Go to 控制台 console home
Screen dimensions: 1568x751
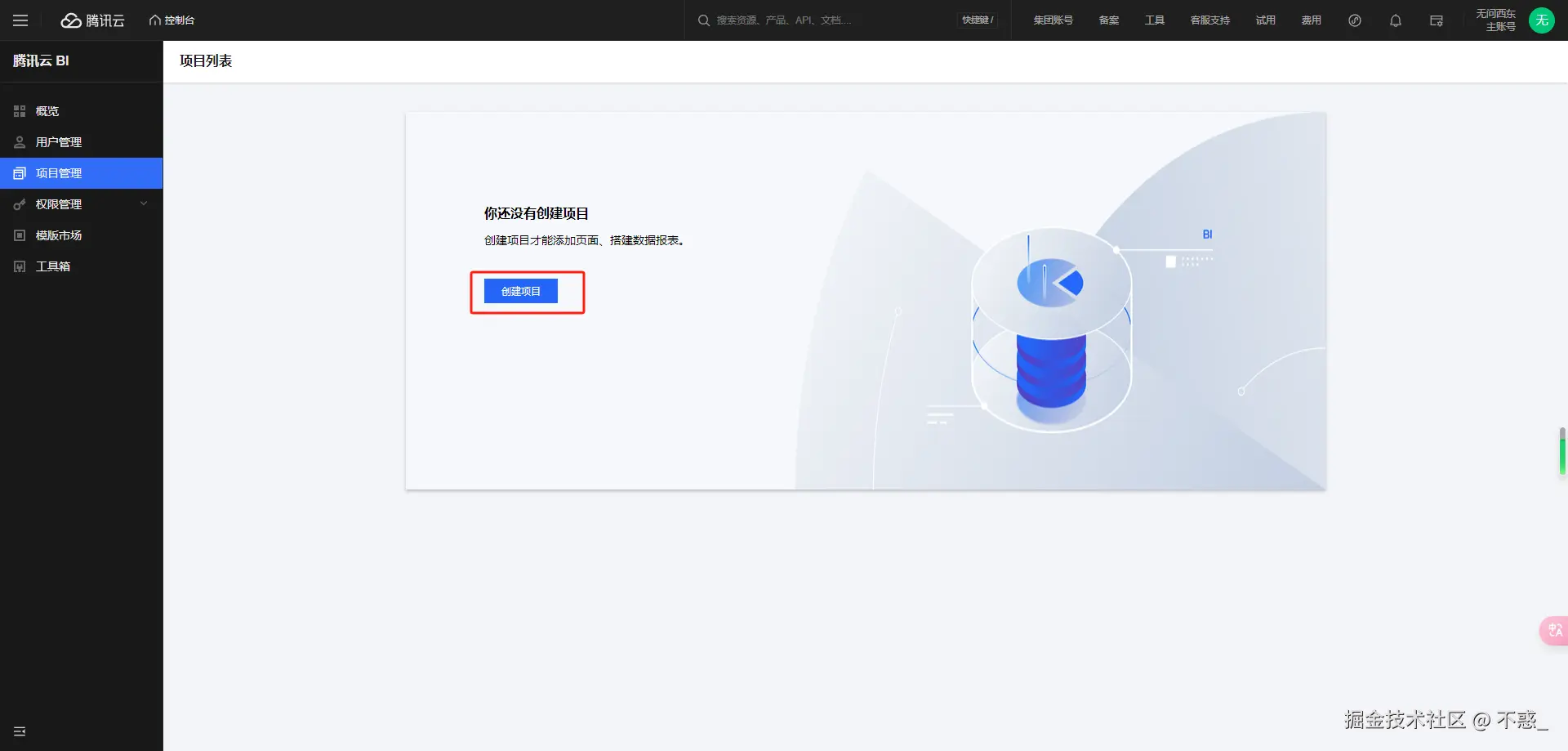[171, 20]
